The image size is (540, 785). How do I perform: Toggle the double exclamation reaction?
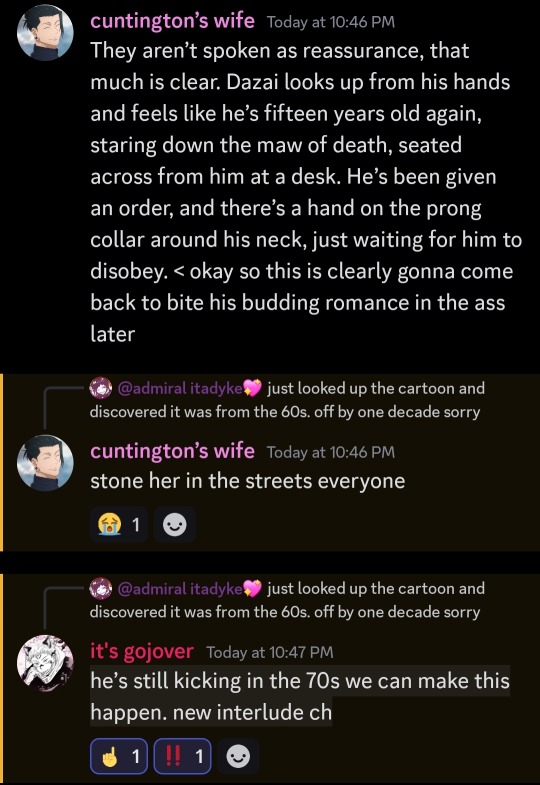pyautogui.click(x=182, y=756)
